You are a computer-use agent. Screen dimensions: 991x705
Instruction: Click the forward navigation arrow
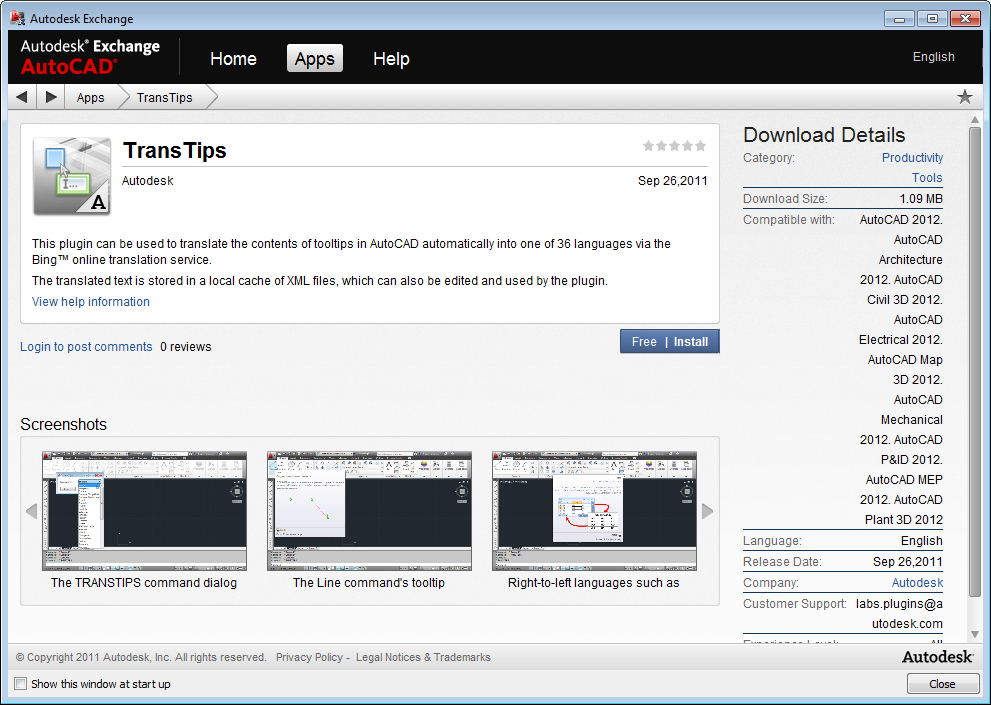(52, 97)
